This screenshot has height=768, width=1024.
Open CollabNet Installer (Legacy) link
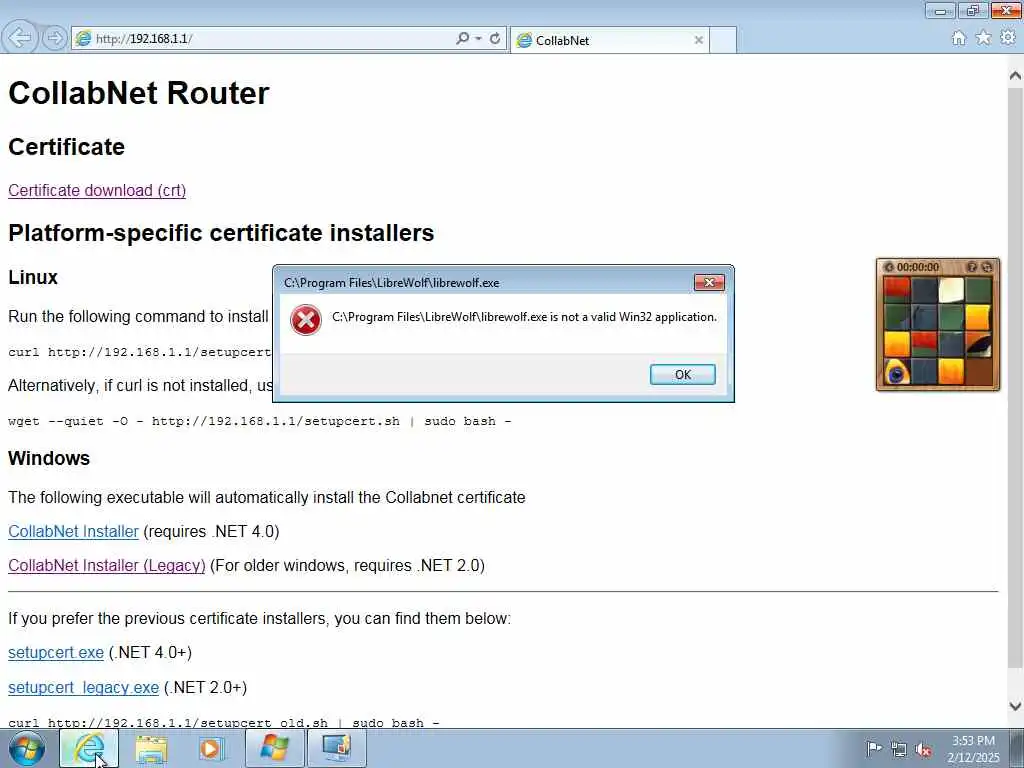[106, 566]
